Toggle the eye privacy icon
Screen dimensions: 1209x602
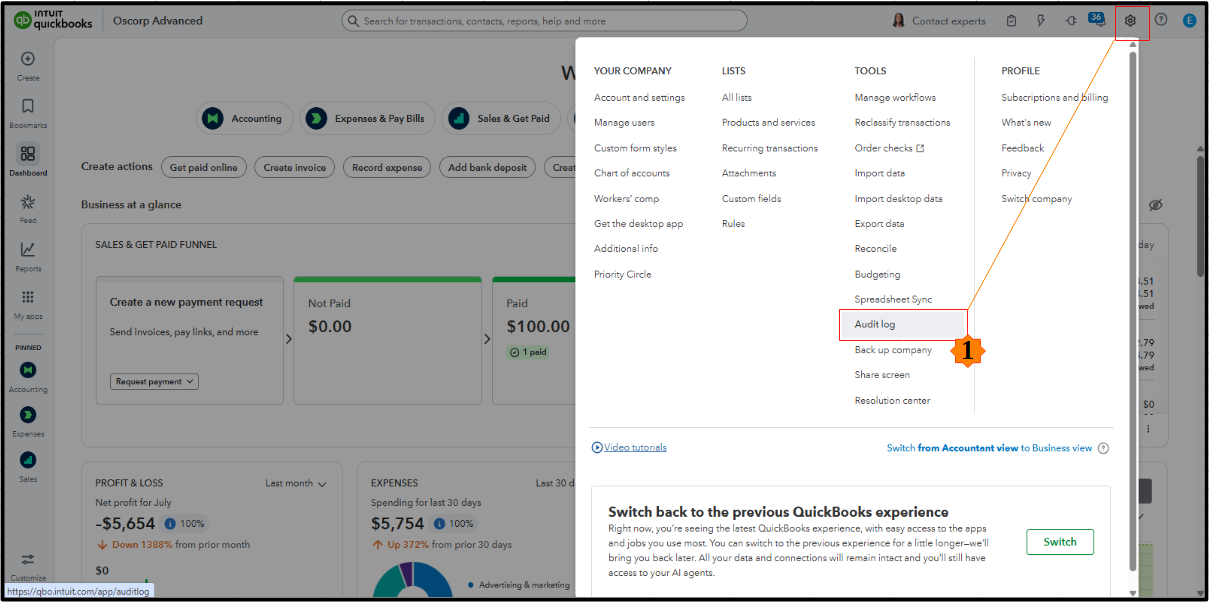point(1155,205)
